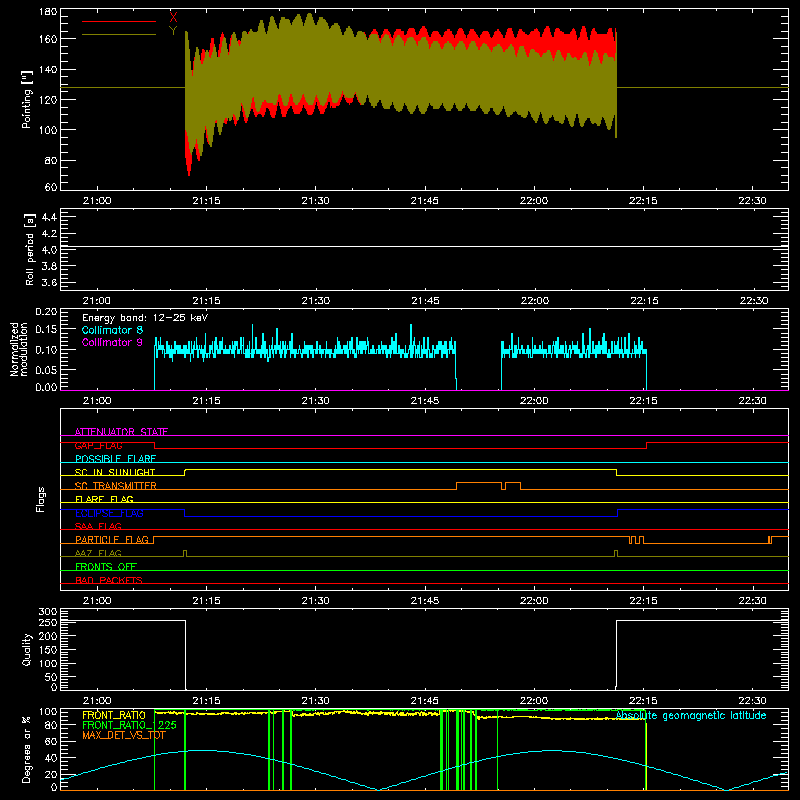Click the 22:15 time label under Flags panel
This screenshot has width=800, height=800.
pyautogui.click(x=643, y=601)
